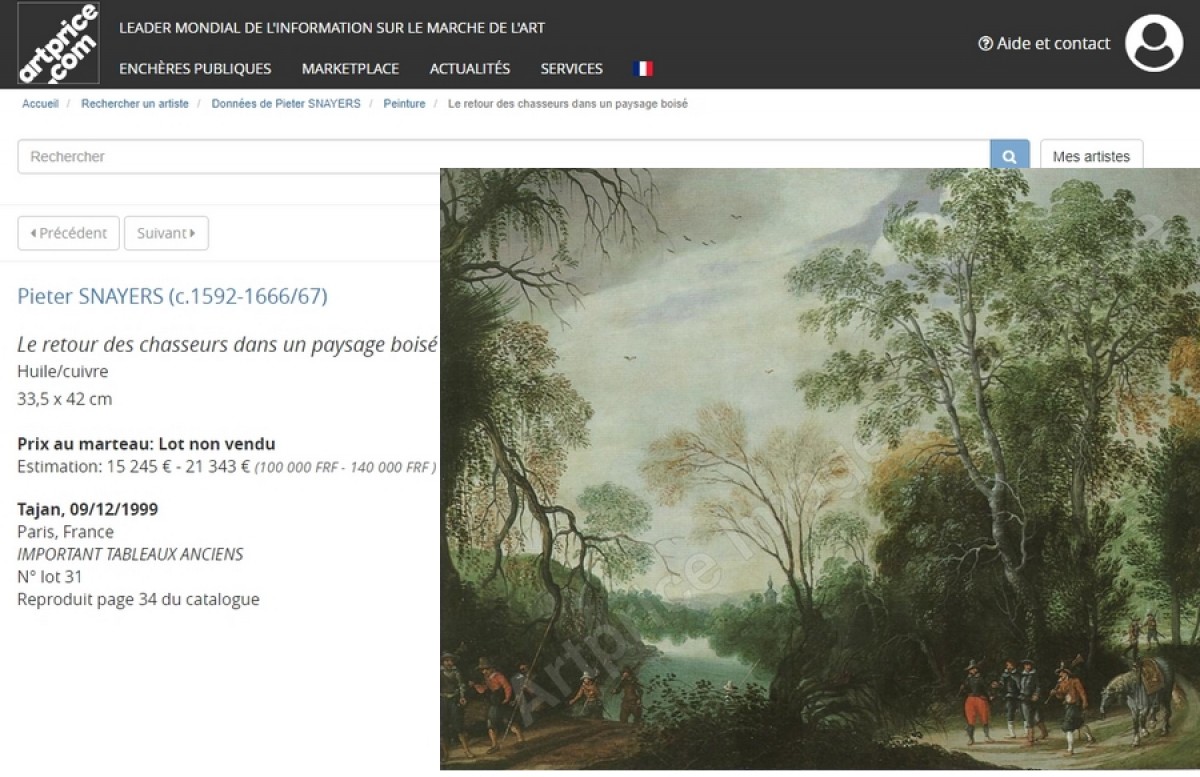Focus the Rechercher search field
This screenshot has height=777, width=1200.
pos(504,156)
